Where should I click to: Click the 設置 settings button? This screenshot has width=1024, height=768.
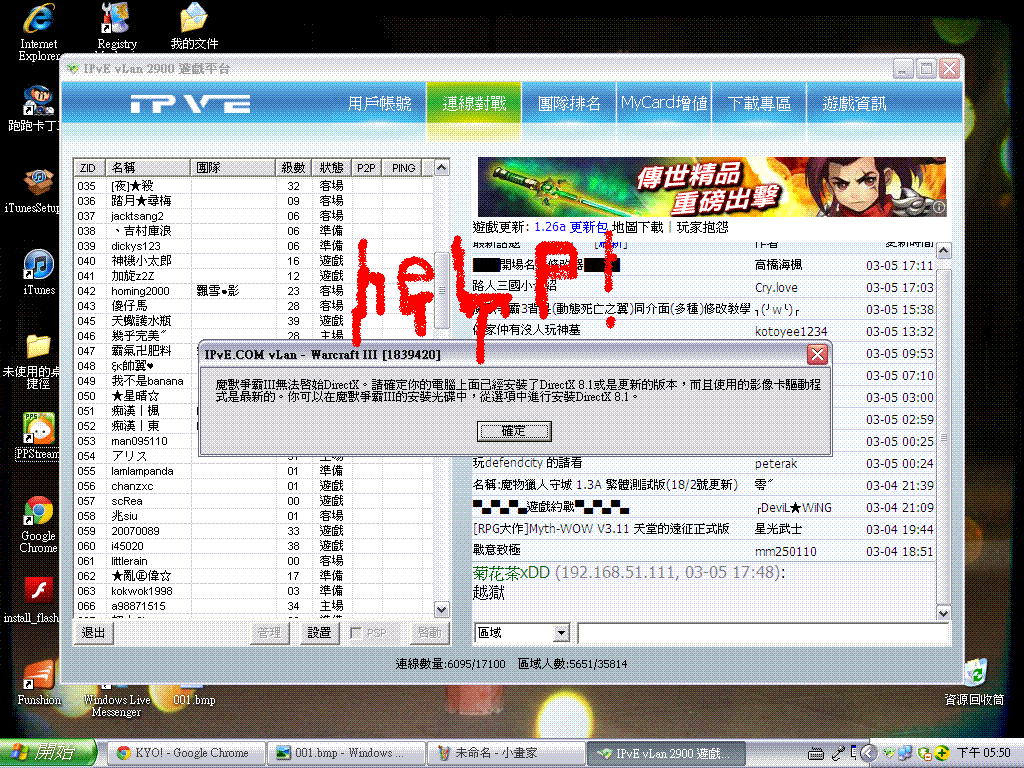[x=319, y=633]
